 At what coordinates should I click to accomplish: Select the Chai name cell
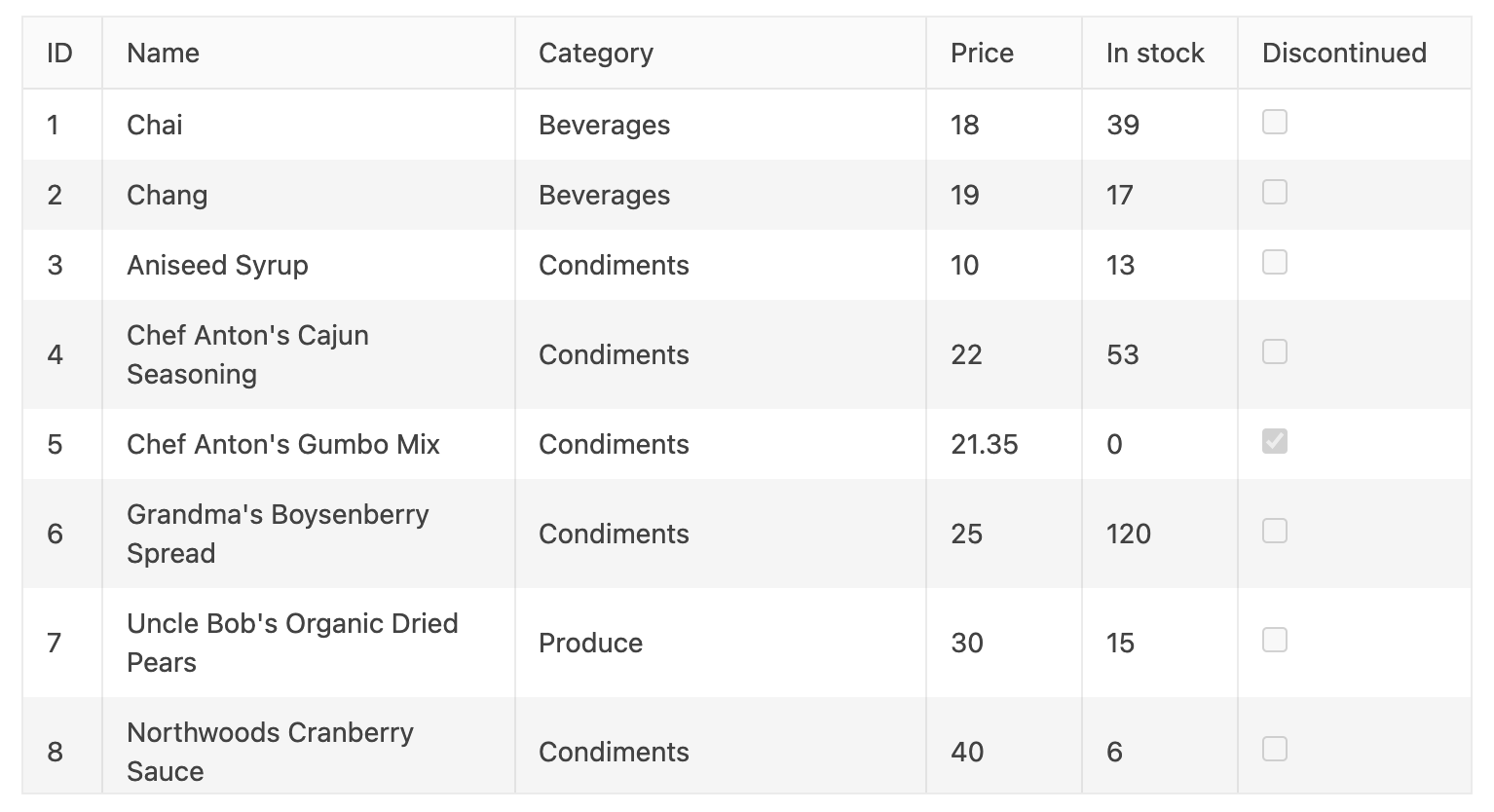tap(155, 125)
